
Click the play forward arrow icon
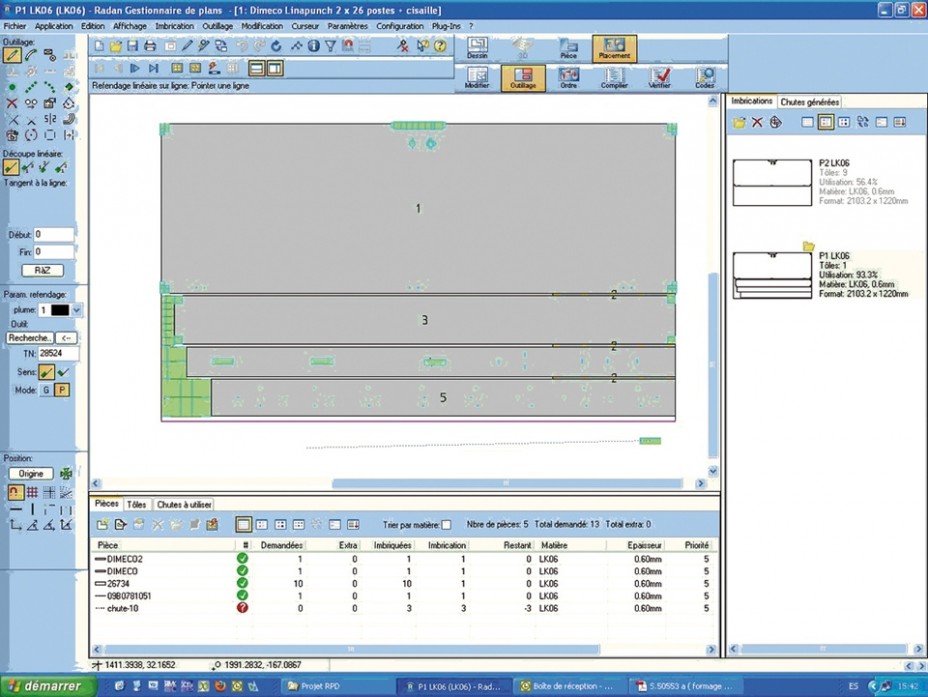(135, 69)
